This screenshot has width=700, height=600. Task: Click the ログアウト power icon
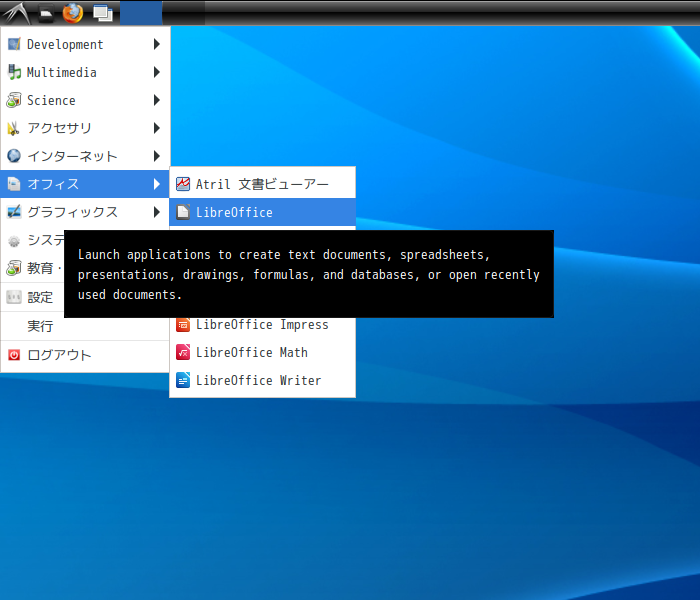14,355
